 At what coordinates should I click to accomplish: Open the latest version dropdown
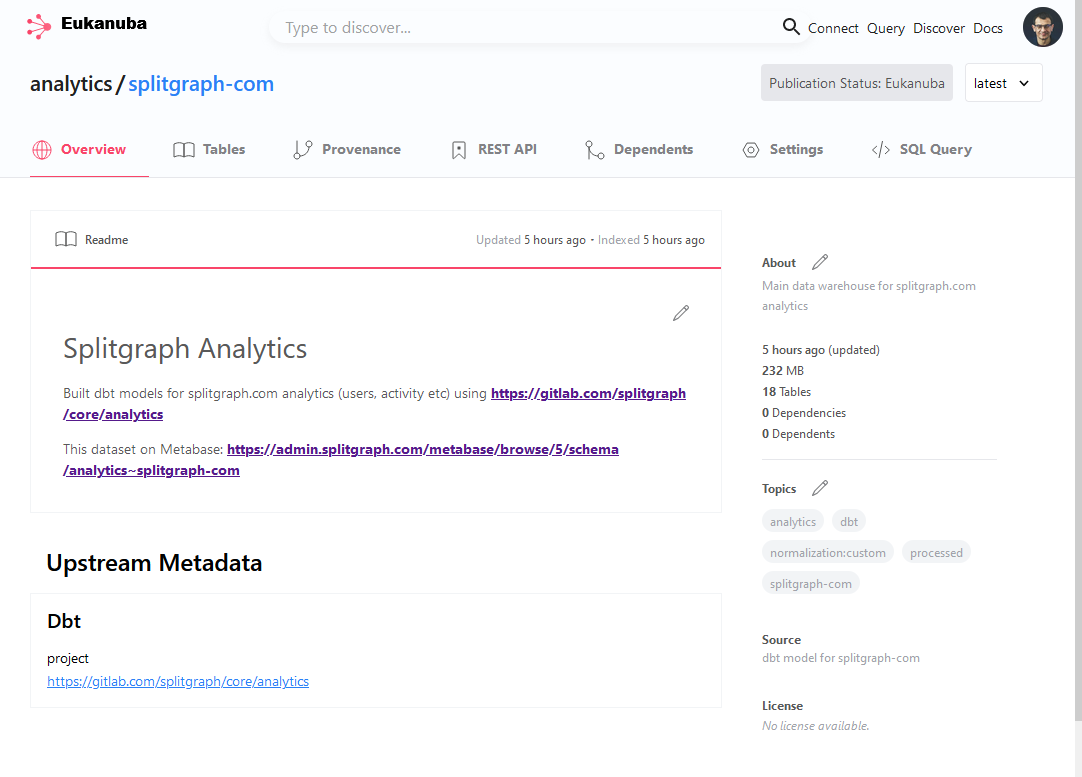pyautogui.click(x=1003, y=83)
